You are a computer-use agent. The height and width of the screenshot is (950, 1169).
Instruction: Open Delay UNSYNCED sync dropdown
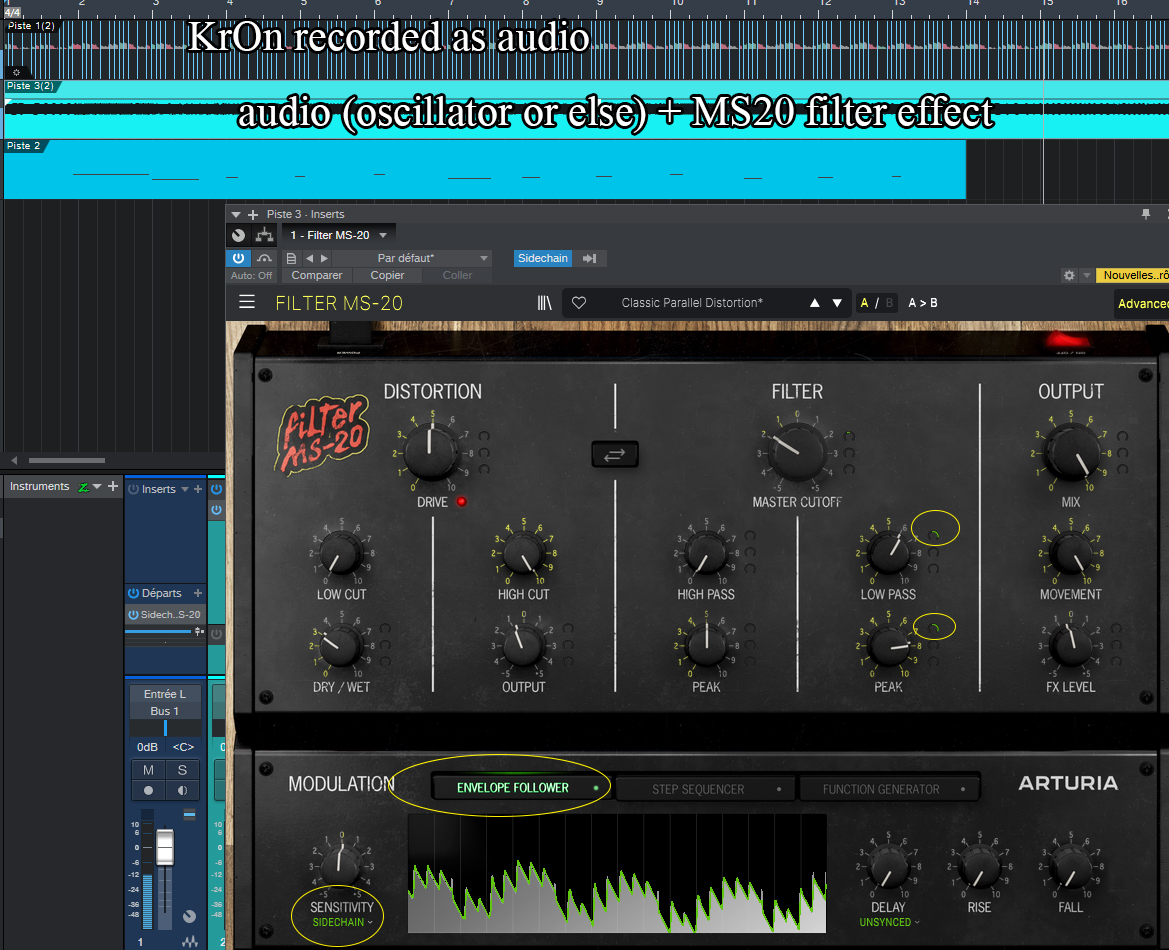coord(889,922)
